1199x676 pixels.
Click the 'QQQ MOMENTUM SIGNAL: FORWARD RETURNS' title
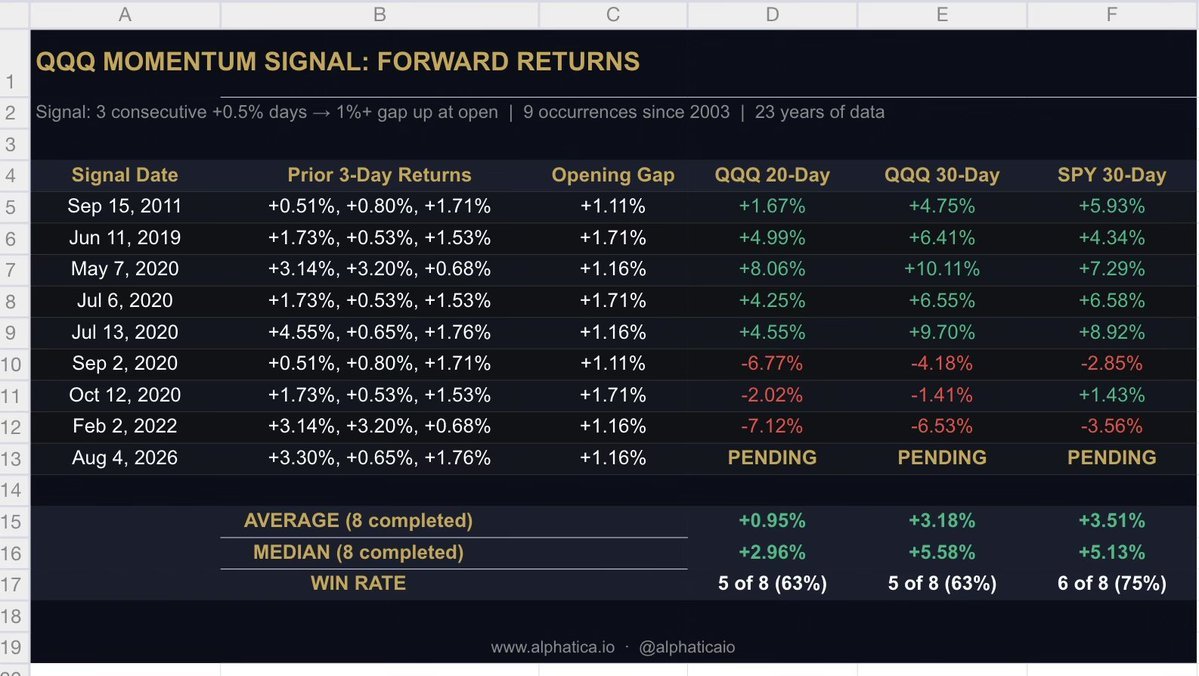coord(337,61)
